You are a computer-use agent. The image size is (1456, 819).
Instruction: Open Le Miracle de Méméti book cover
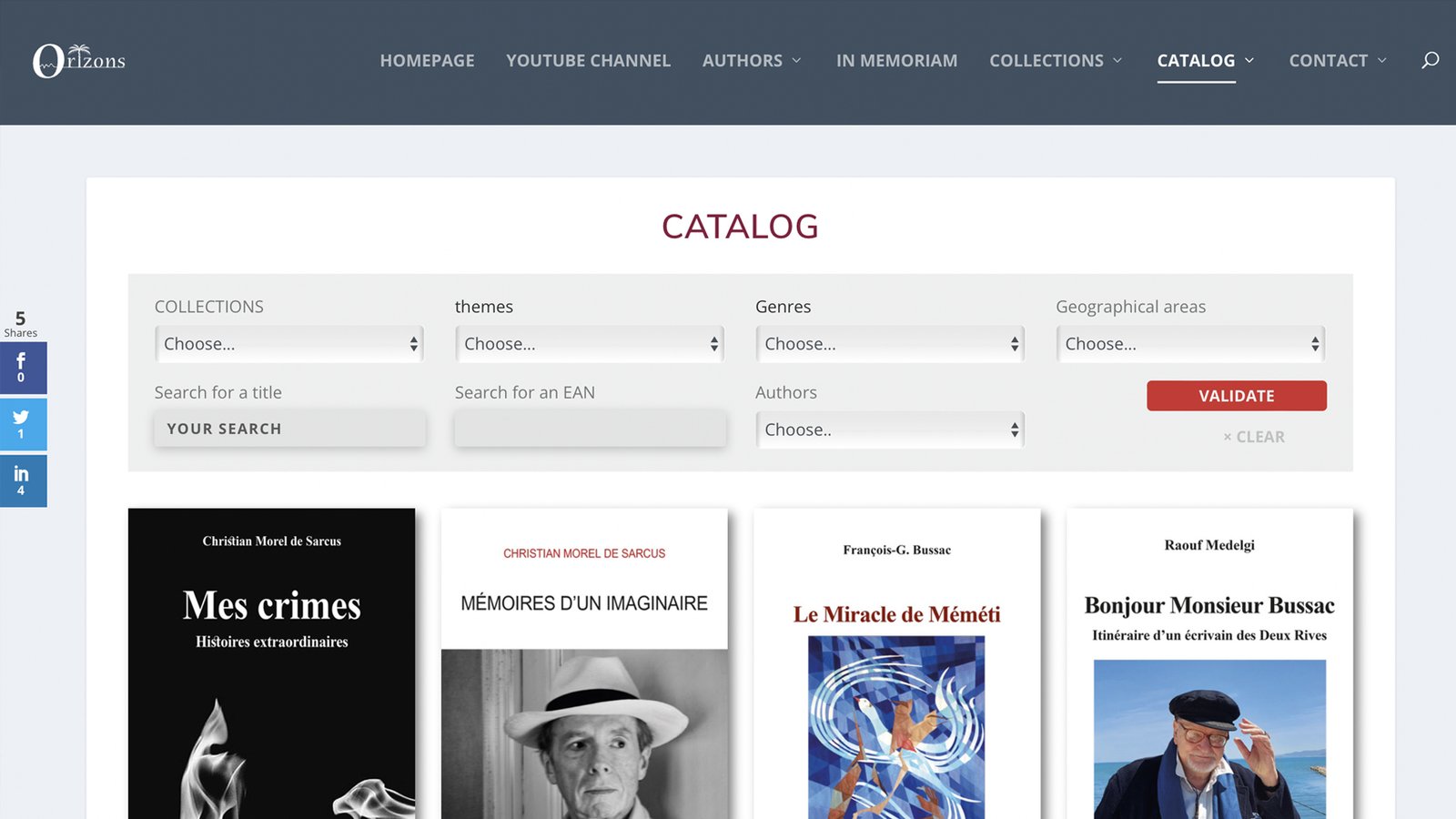897,663
